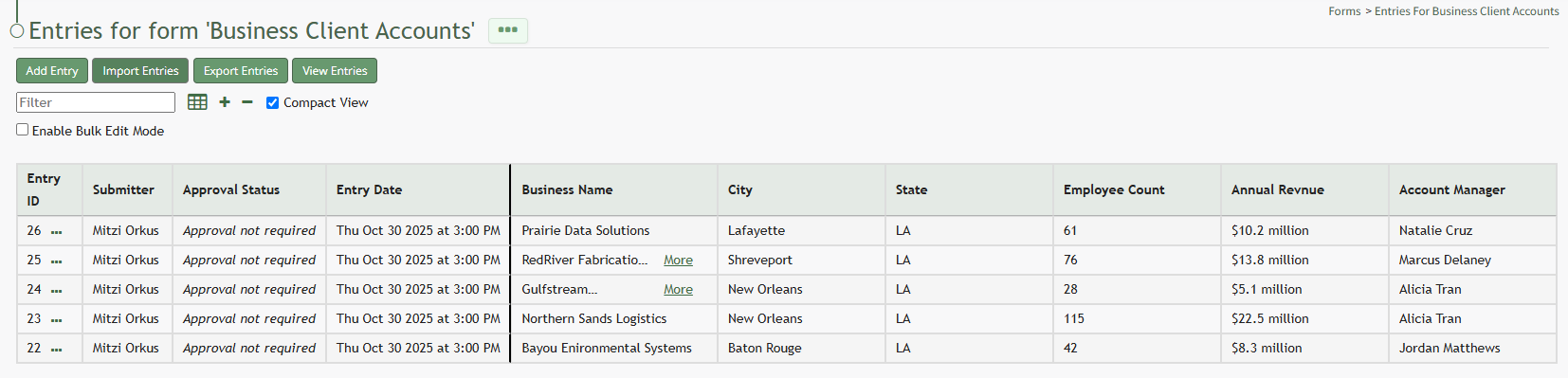Expand More link for RedRiver Fabrication
The height and width of the screenshot is (378, 1568).
point(678,260)
